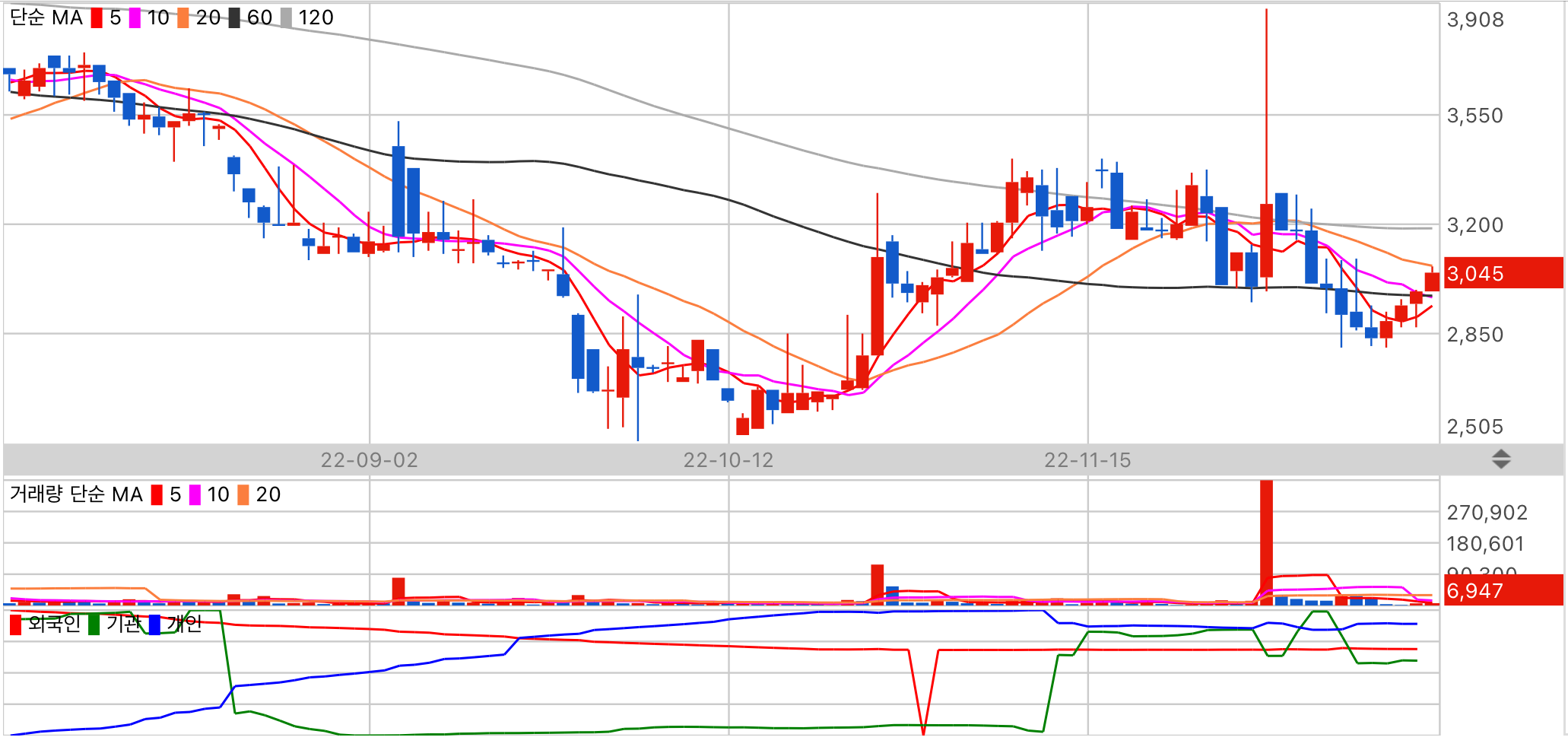Viewport: 1568px width, 750px height.
Task: Click the 거래량 단순 MA legend label
Action: [x=76, y=494]
